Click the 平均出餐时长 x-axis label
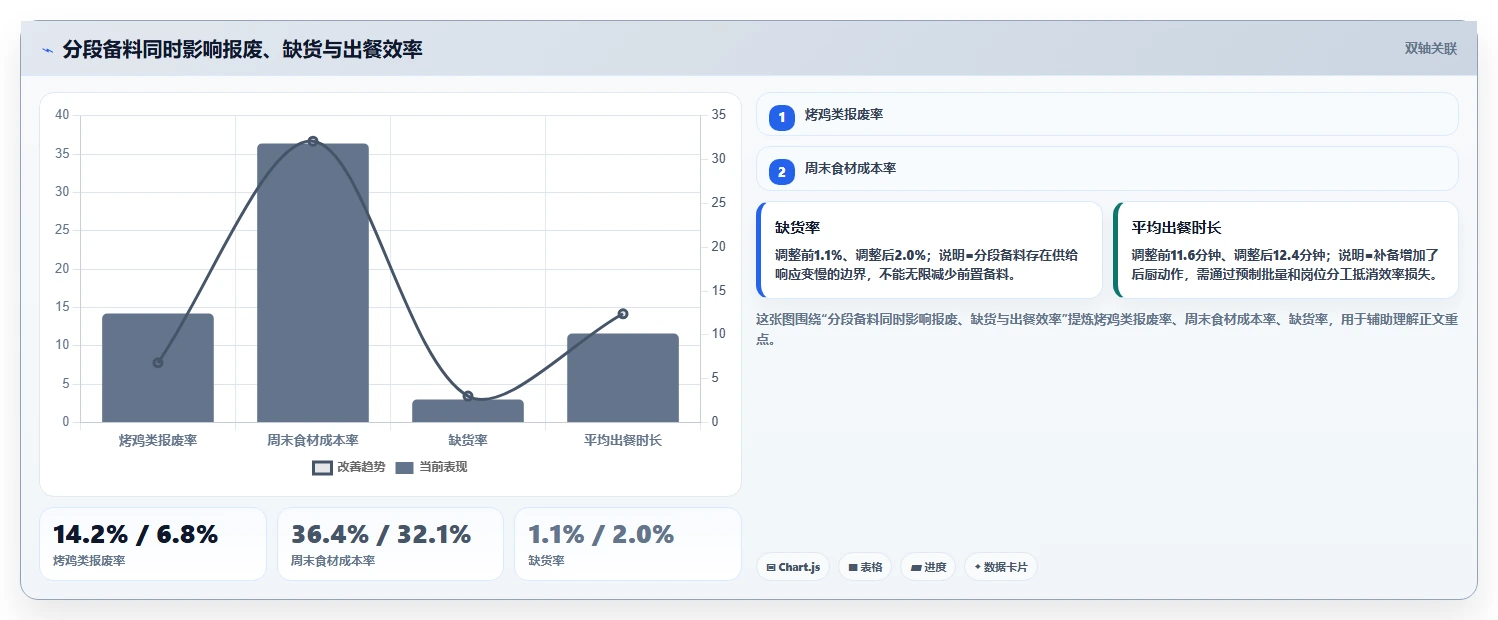 [623, 440]
